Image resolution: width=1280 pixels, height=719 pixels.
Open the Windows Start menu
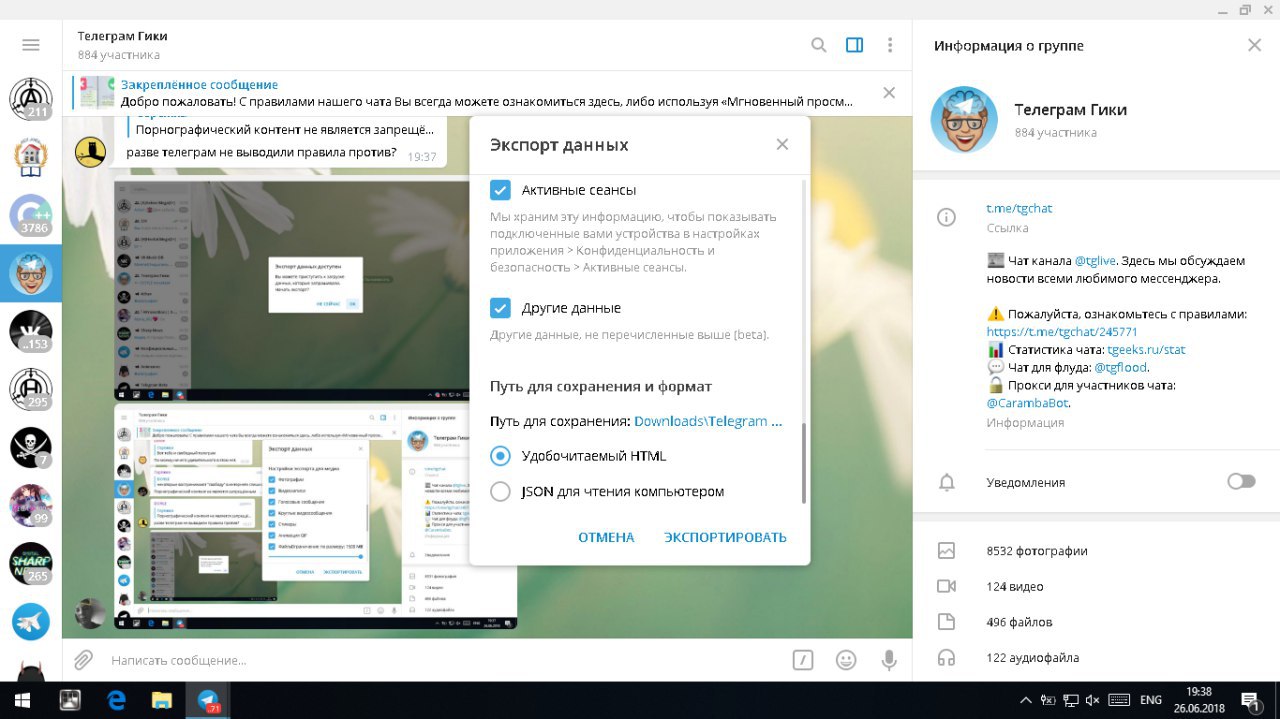pyautogui.click(x=22, y=700)
